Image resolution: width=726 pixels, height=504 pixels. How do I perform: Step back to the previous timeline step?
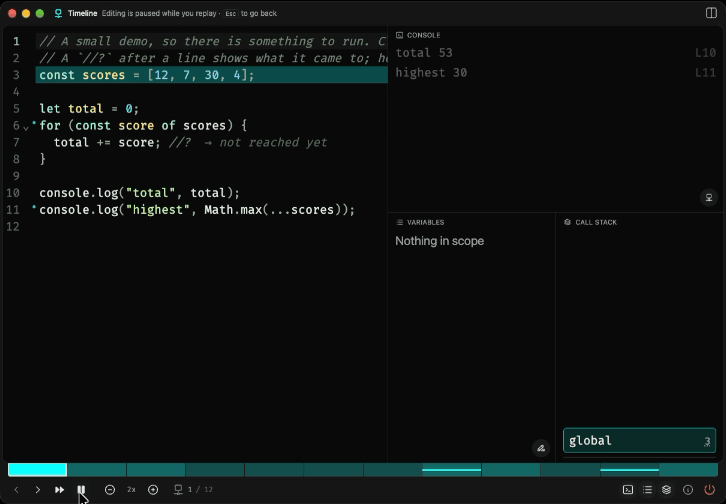click(x=17, y=490)
